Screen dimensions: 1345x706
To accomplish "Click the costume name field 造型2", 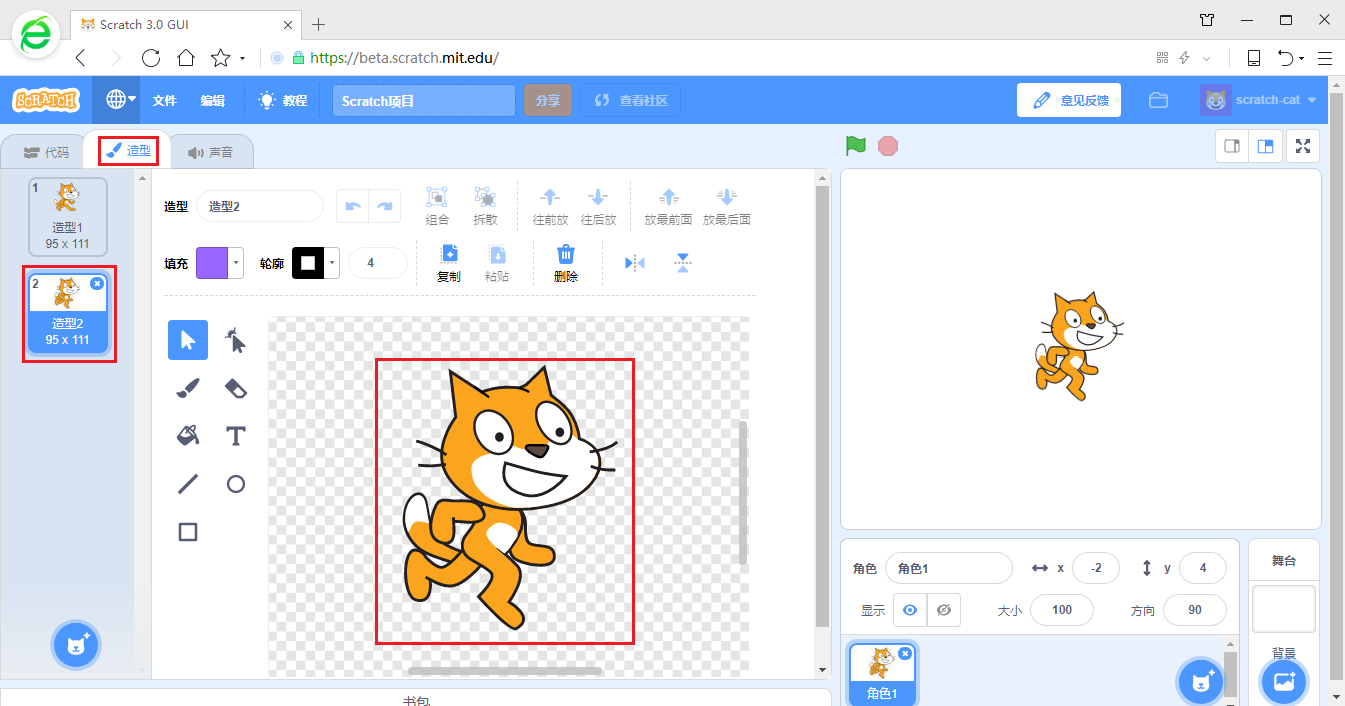I will (x=260, y=206).
